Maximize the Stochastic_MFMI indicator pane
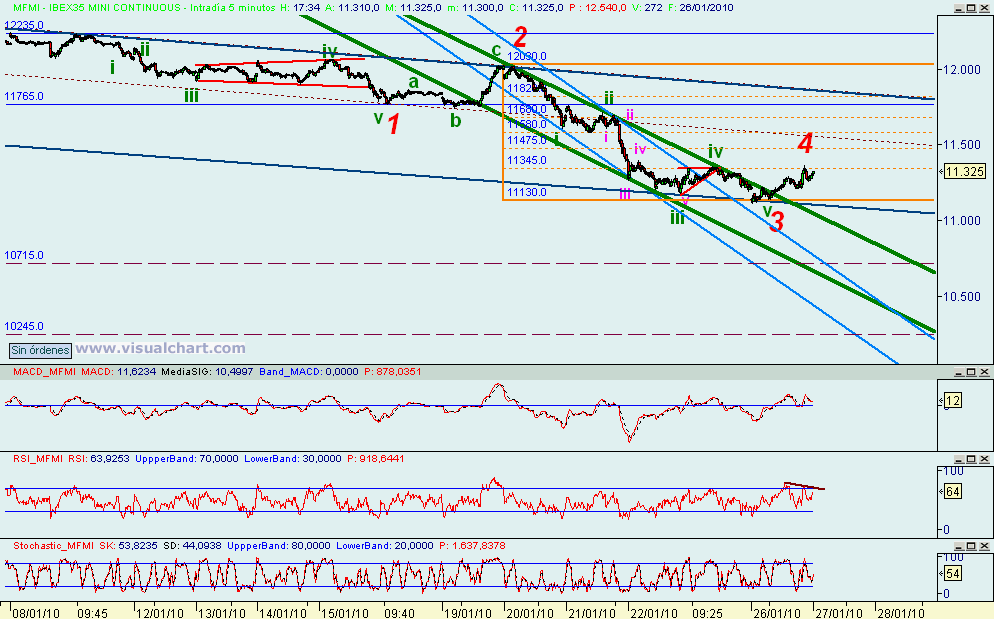The width and height of the screenshot is (994, 619). 971,546
